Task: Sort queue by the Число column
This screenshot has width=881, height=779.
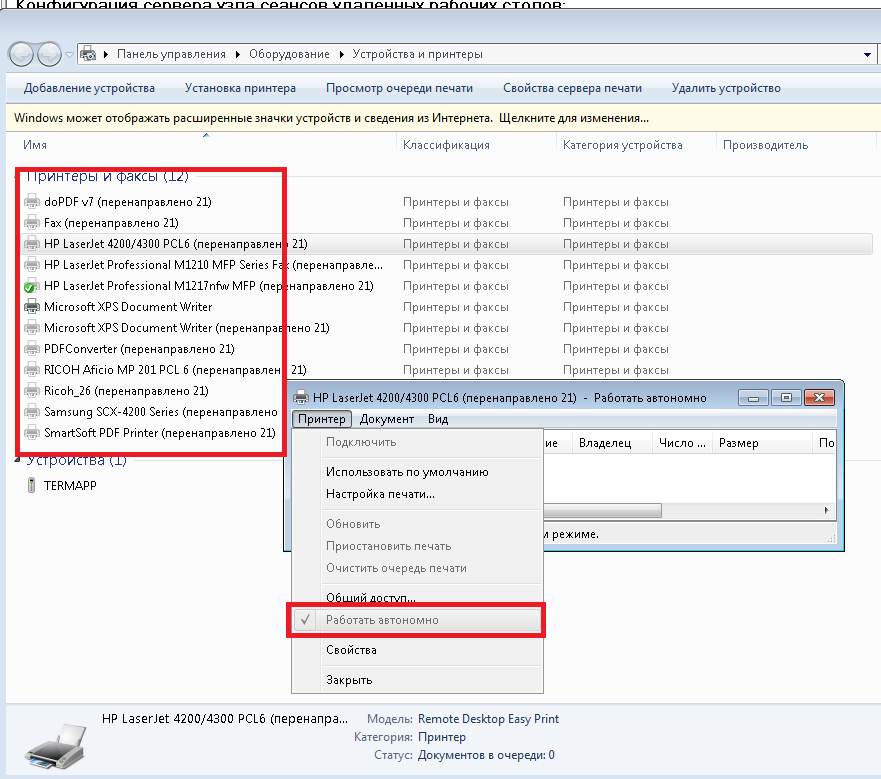Action: pos(682,443)
